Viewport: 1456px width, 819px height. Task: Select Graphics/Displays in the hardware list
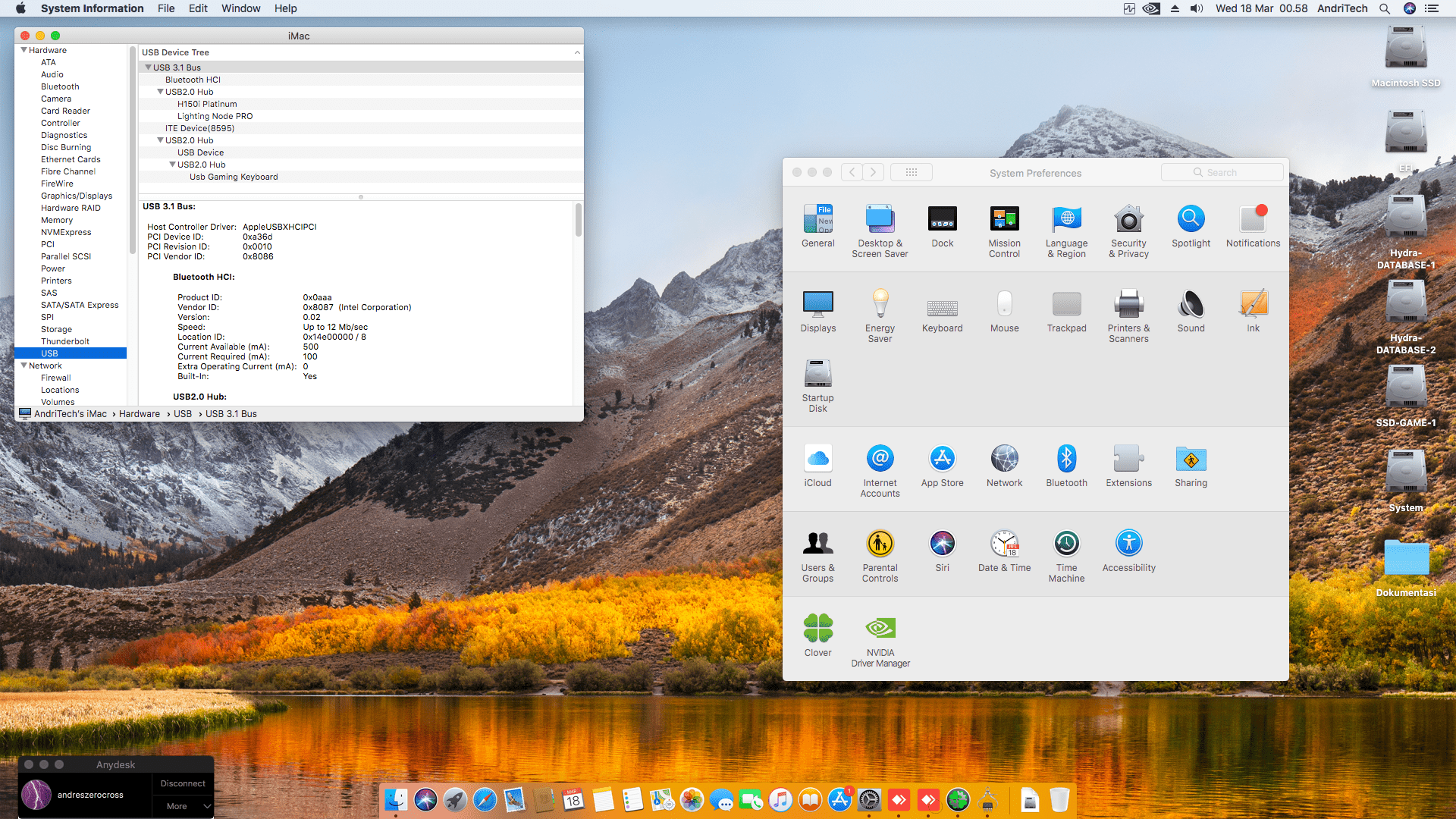click(76, 196)
